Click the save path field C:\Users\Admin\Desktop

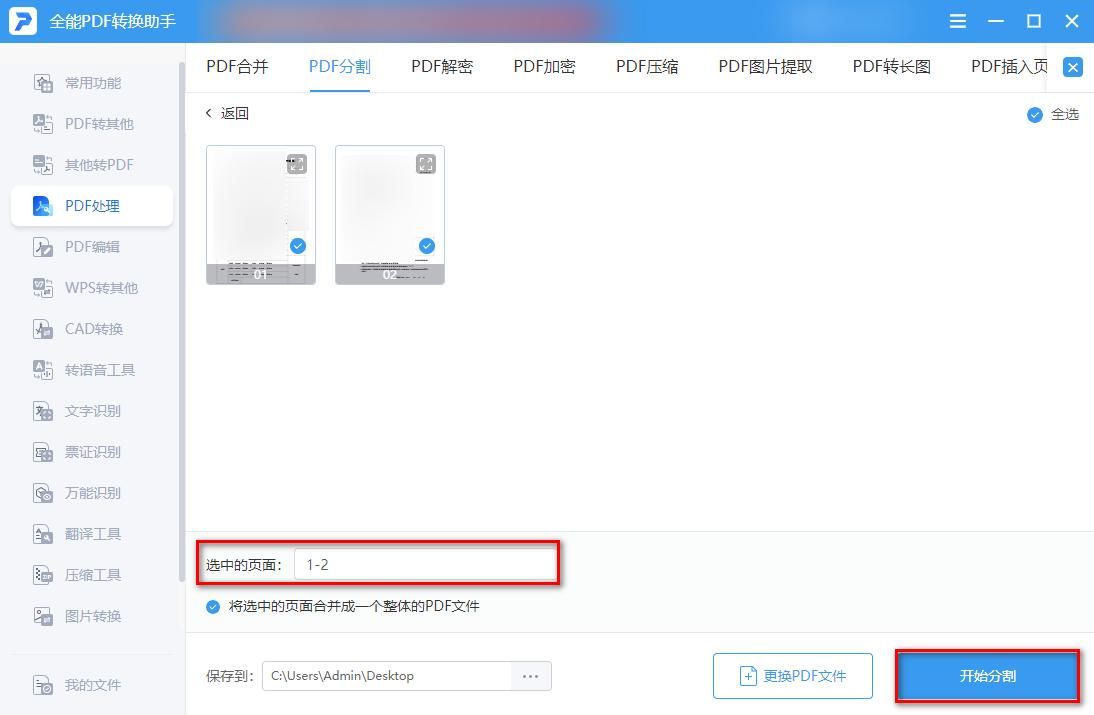387,676
